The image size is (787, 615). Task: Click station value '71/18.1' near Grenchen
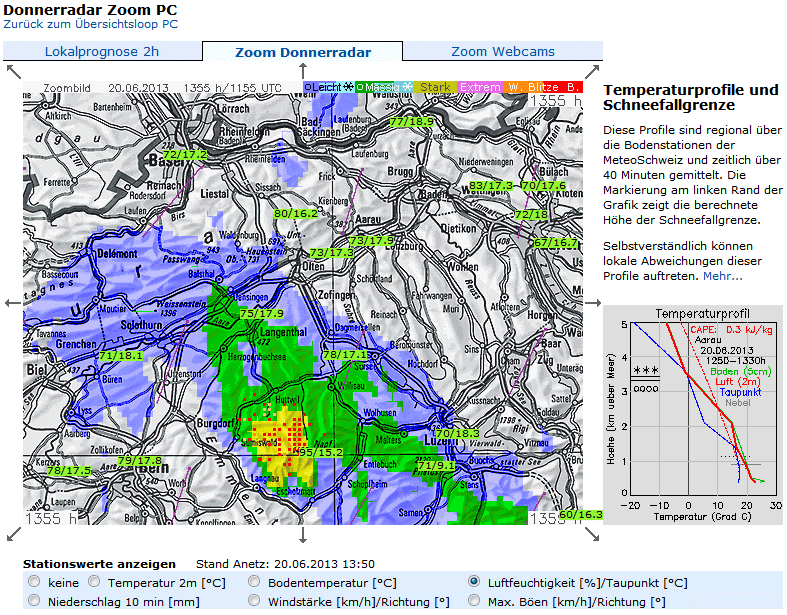[121, 355]
